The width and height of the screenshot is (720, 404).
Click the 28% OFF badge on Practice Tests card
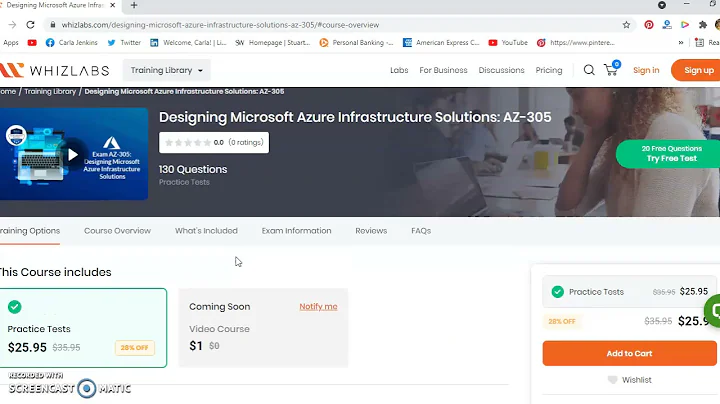[135, 348]
